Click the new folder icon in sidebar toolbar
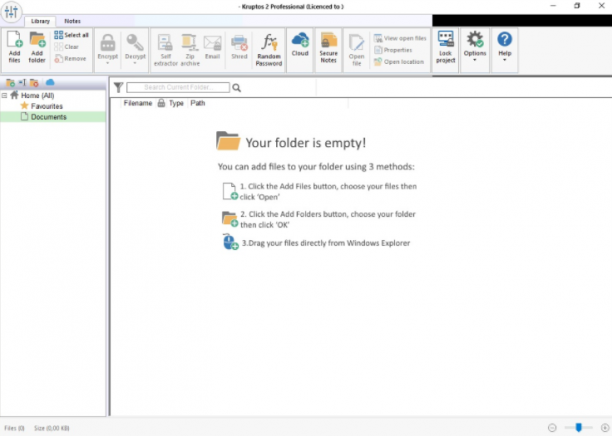 click(x=10, y=83)
